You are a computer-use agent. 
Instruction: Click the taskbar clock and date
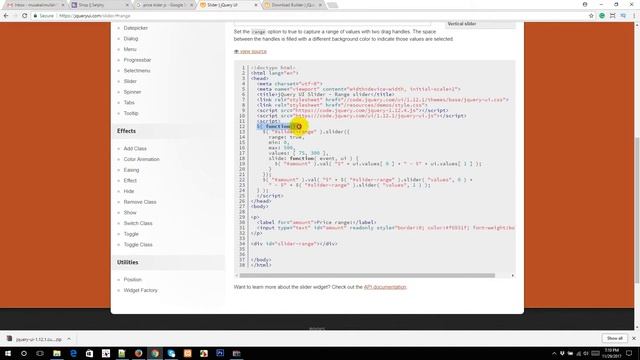[612, 353]
